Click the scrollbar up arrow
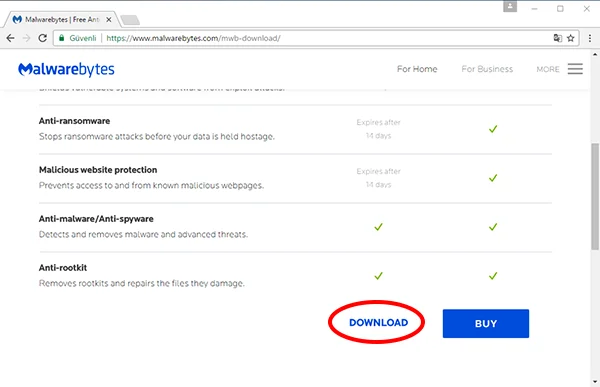 point(595,55)
